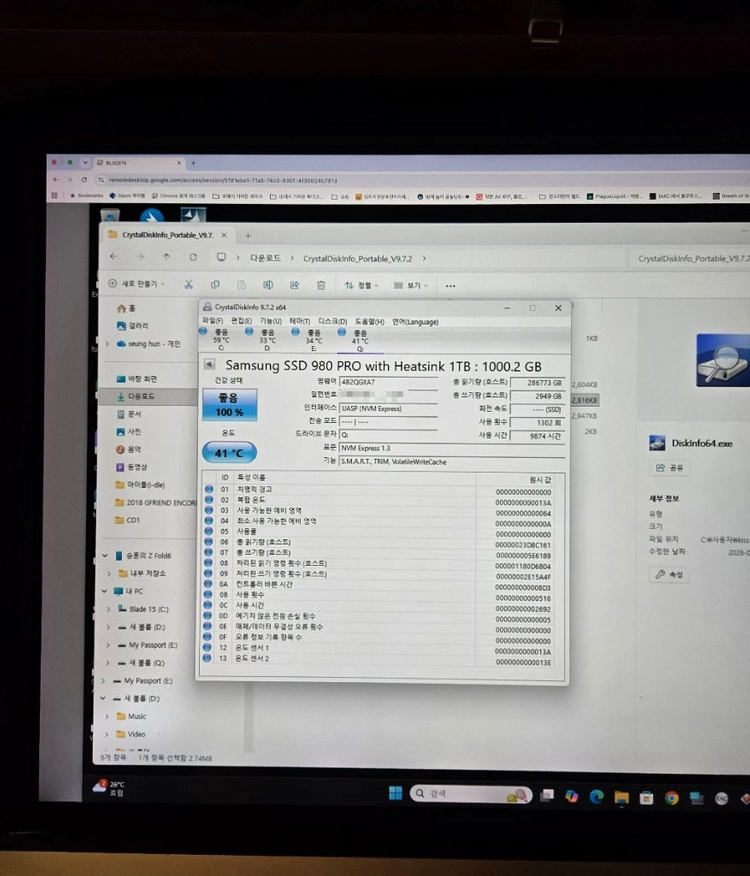
Task: Expand the Blade 15 (C:) tree node
Action: pos(108,609)
